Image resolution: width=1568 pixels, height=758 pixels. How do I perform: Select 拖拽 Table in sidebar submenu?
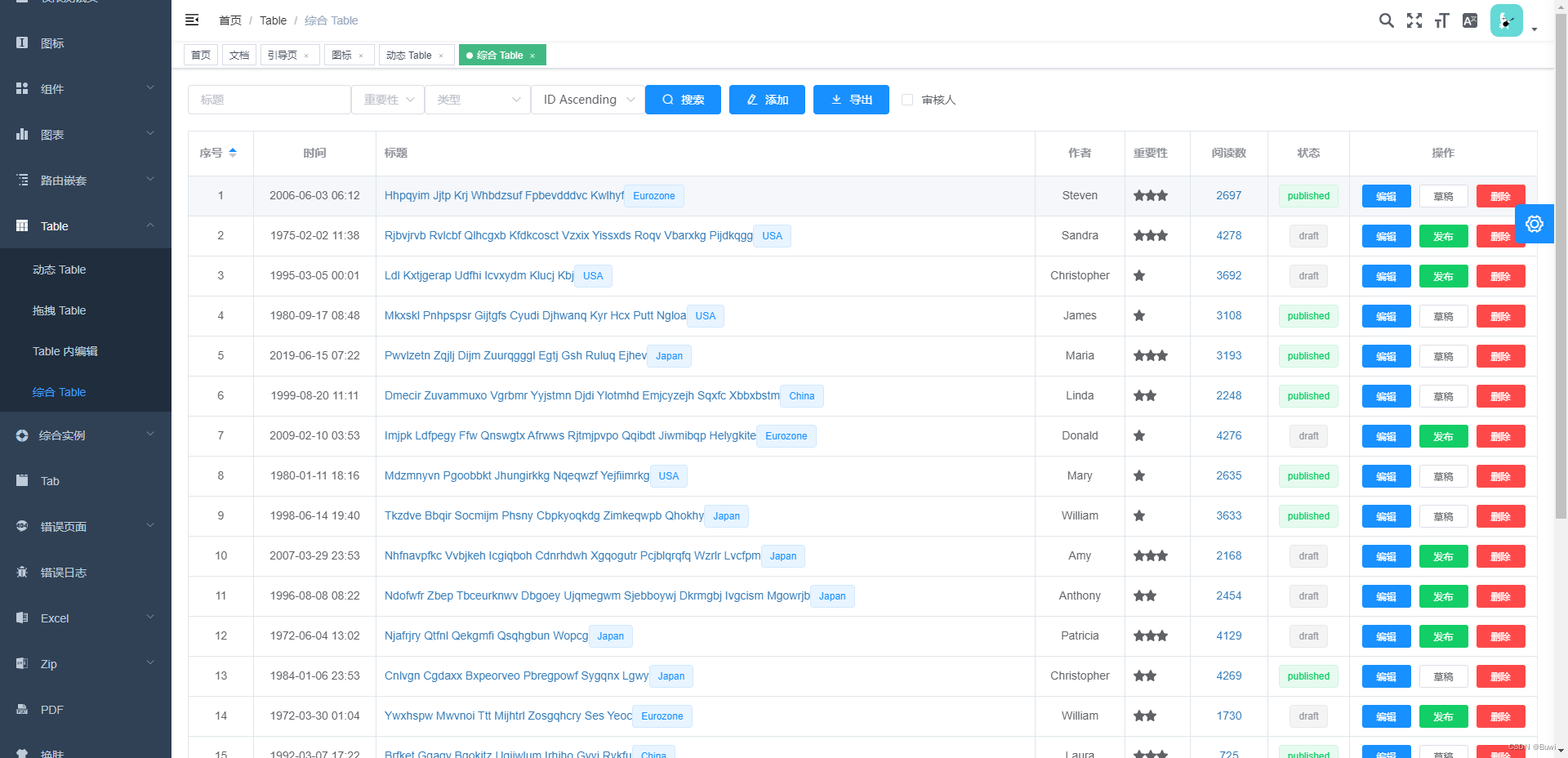click(x=86, y=310)
